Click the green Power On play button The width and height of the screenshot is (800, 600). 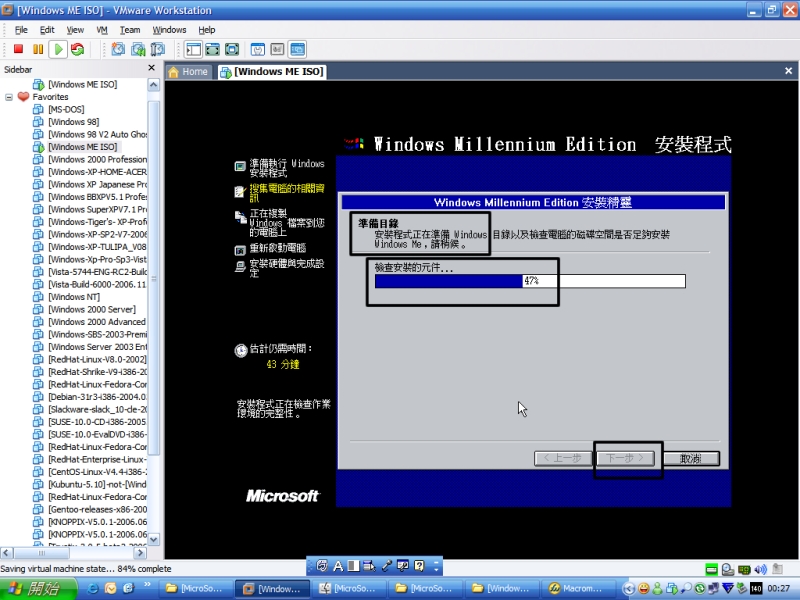pyautogui.click(x=58, y=49)
